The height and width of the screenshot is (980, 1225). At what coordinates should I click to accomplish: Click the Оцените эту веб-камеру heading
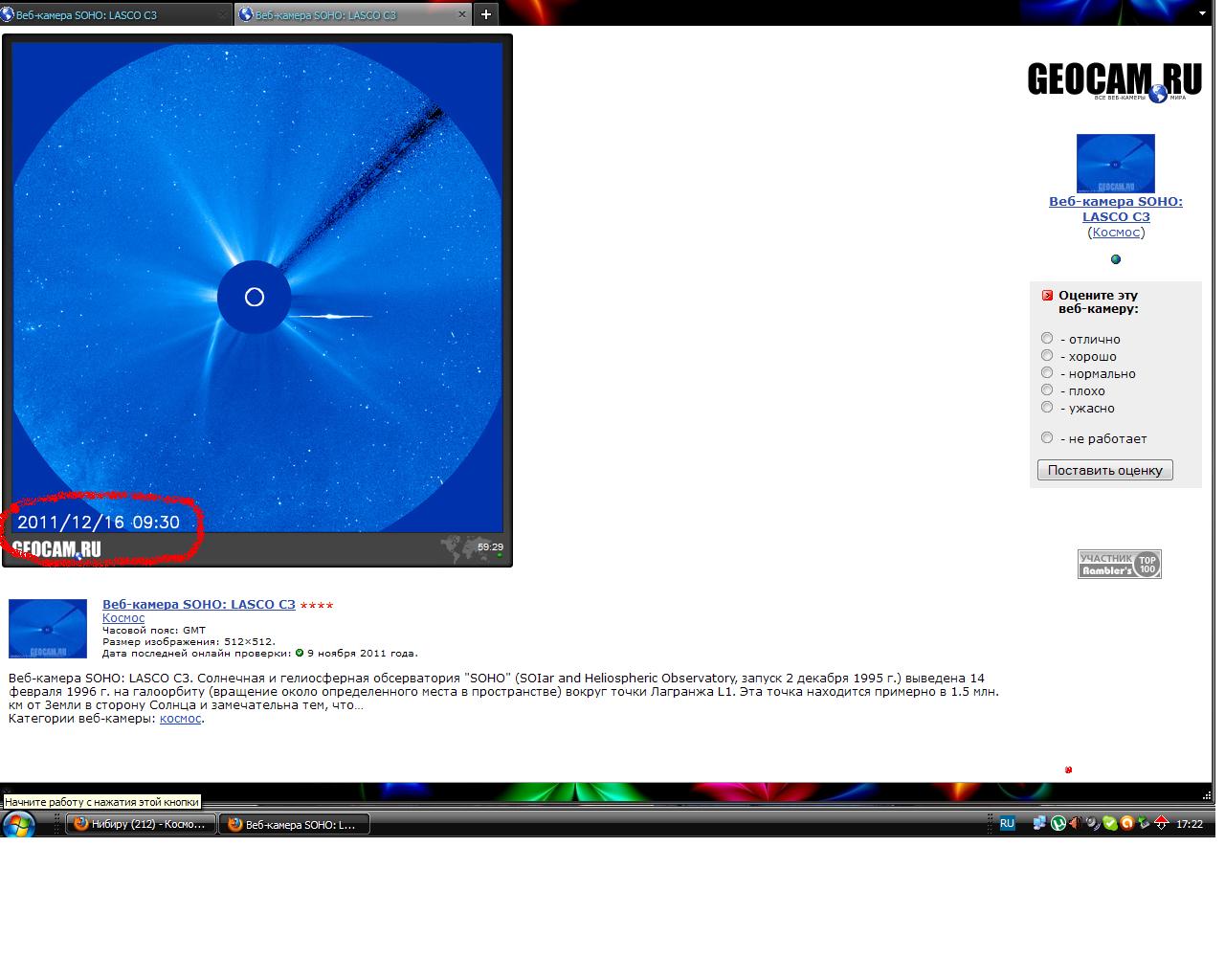(1099, 302)
